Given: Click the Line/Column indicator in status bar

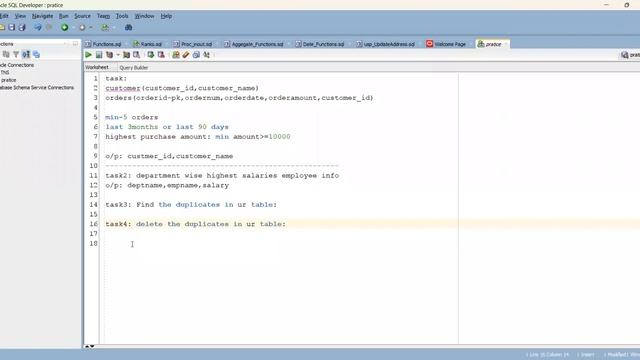Looking at the screenshot, I should (x=548, y=355).
